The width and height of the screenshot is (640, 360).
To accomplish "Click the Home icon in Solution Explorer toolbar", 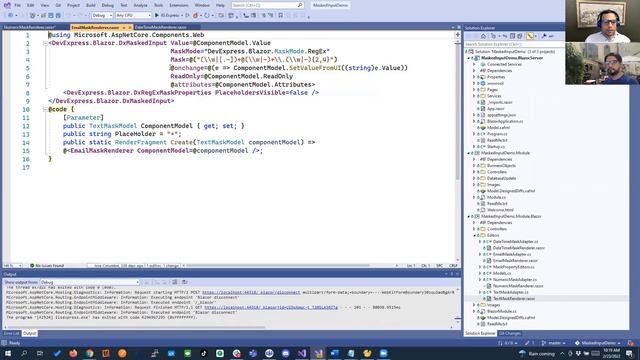I will (483, 36).
